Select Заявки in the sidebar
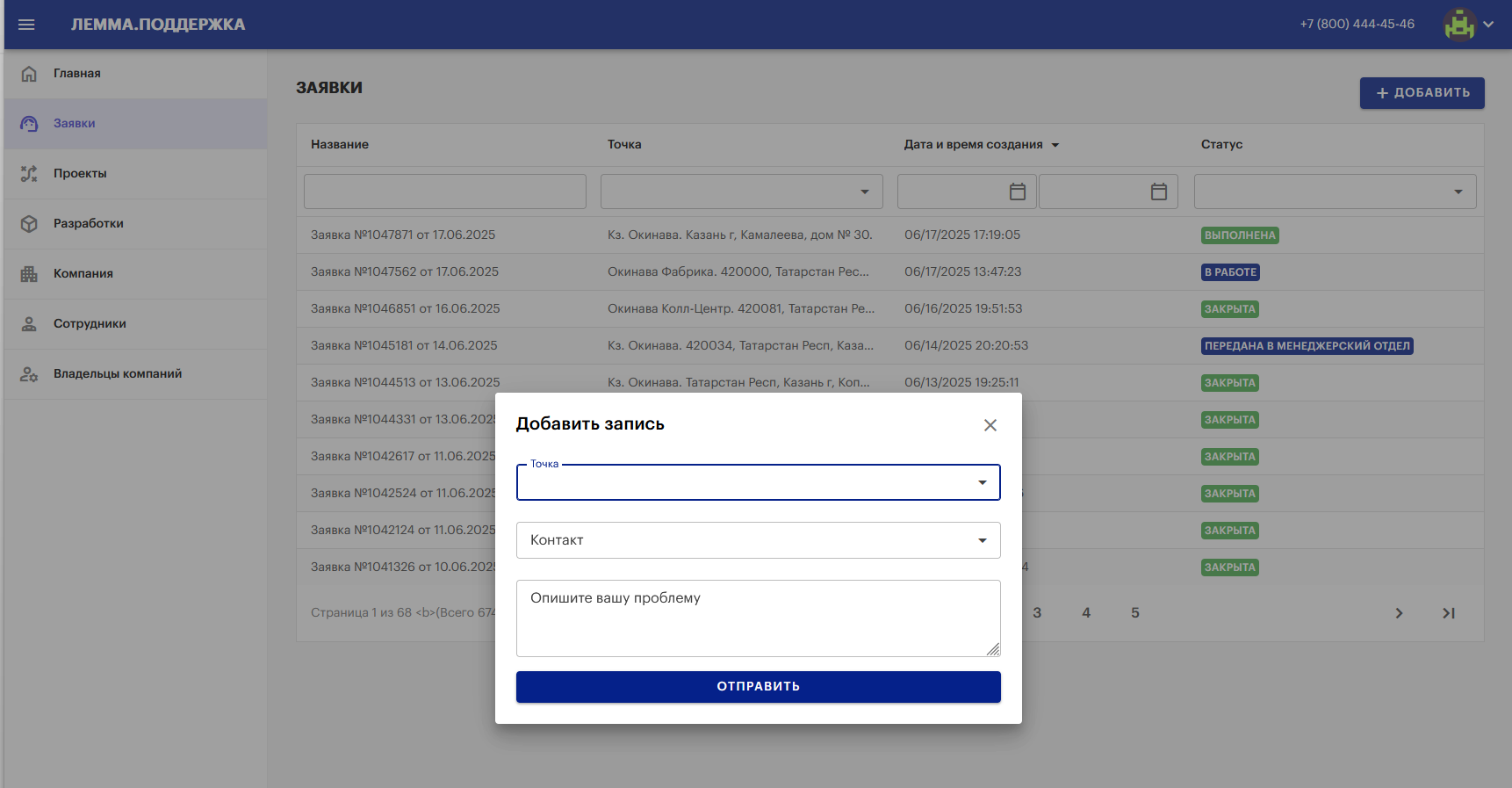 75,124
